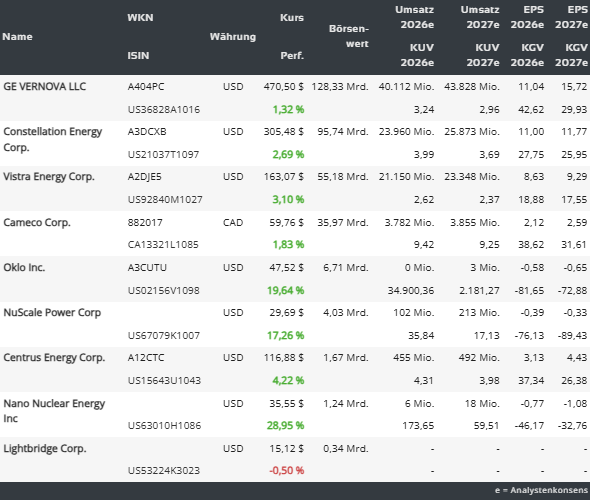Image resolution: width=590 pixels, height=500 pixels.
Task: Click performance value 1,32 %
Action: (288, 109)
